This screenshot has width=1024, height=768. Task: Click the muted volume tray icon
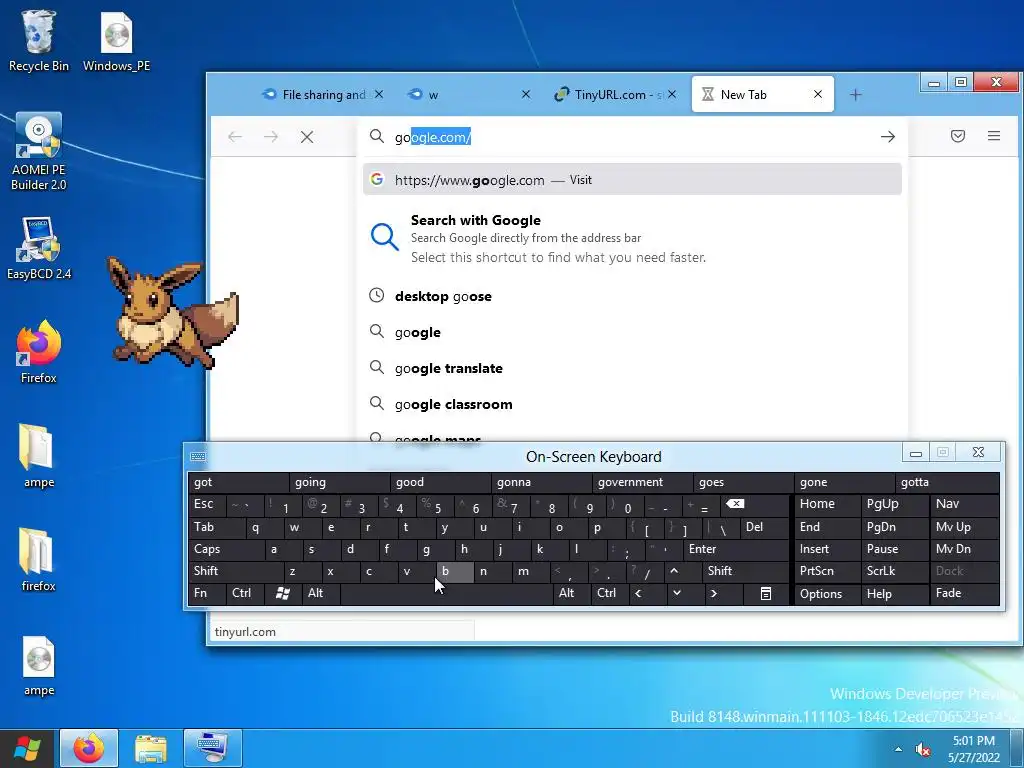[923, 749]
